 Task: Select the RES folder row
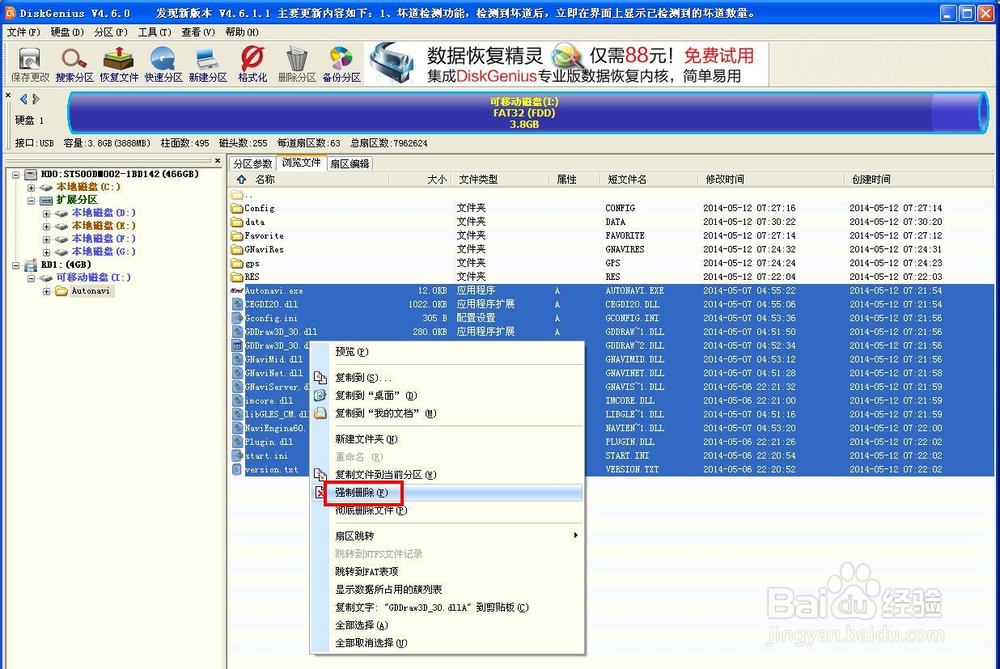point(611,277)
